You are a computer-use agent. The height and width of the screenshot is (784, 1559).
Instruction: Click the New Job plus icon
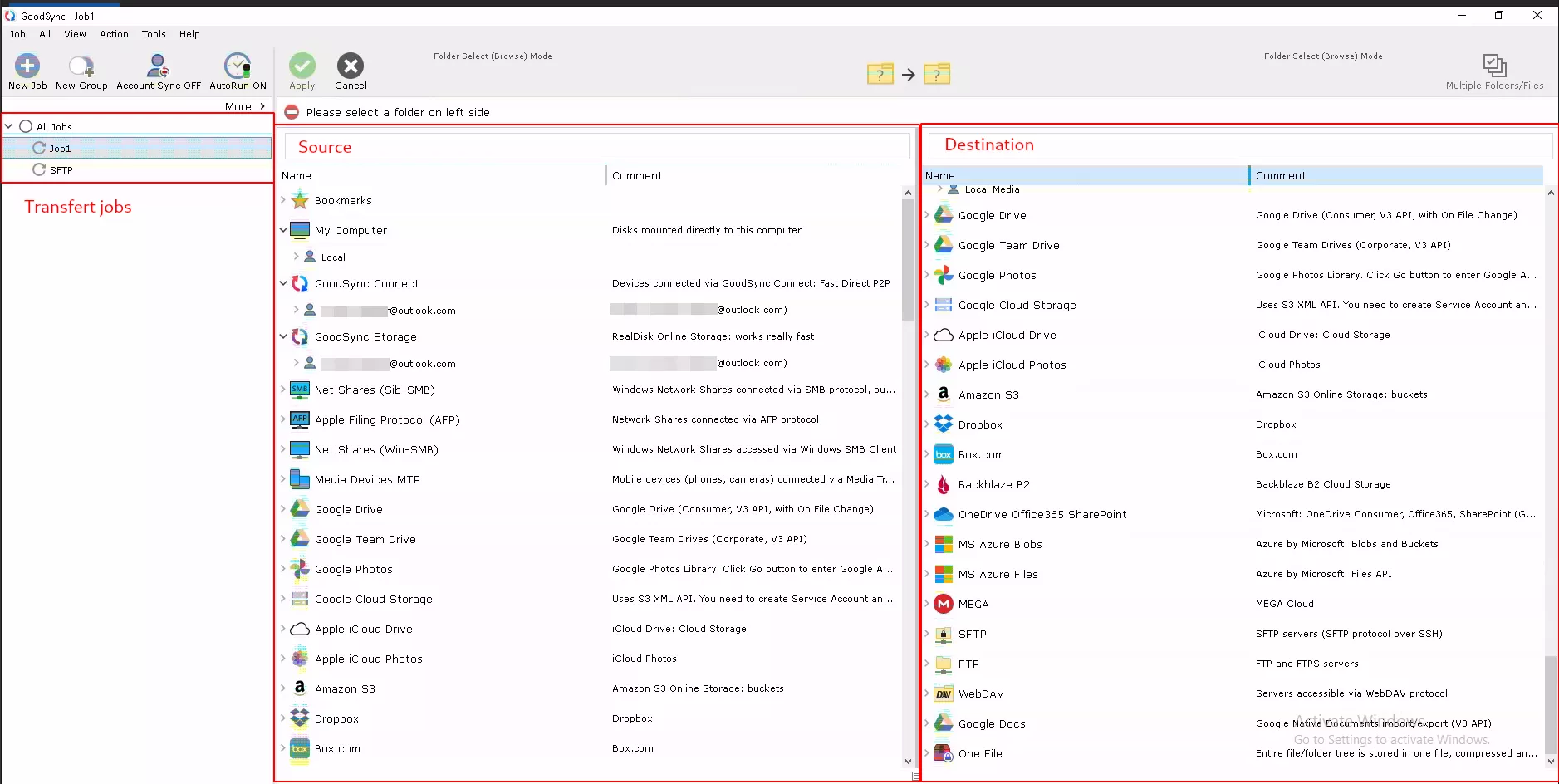27,66
